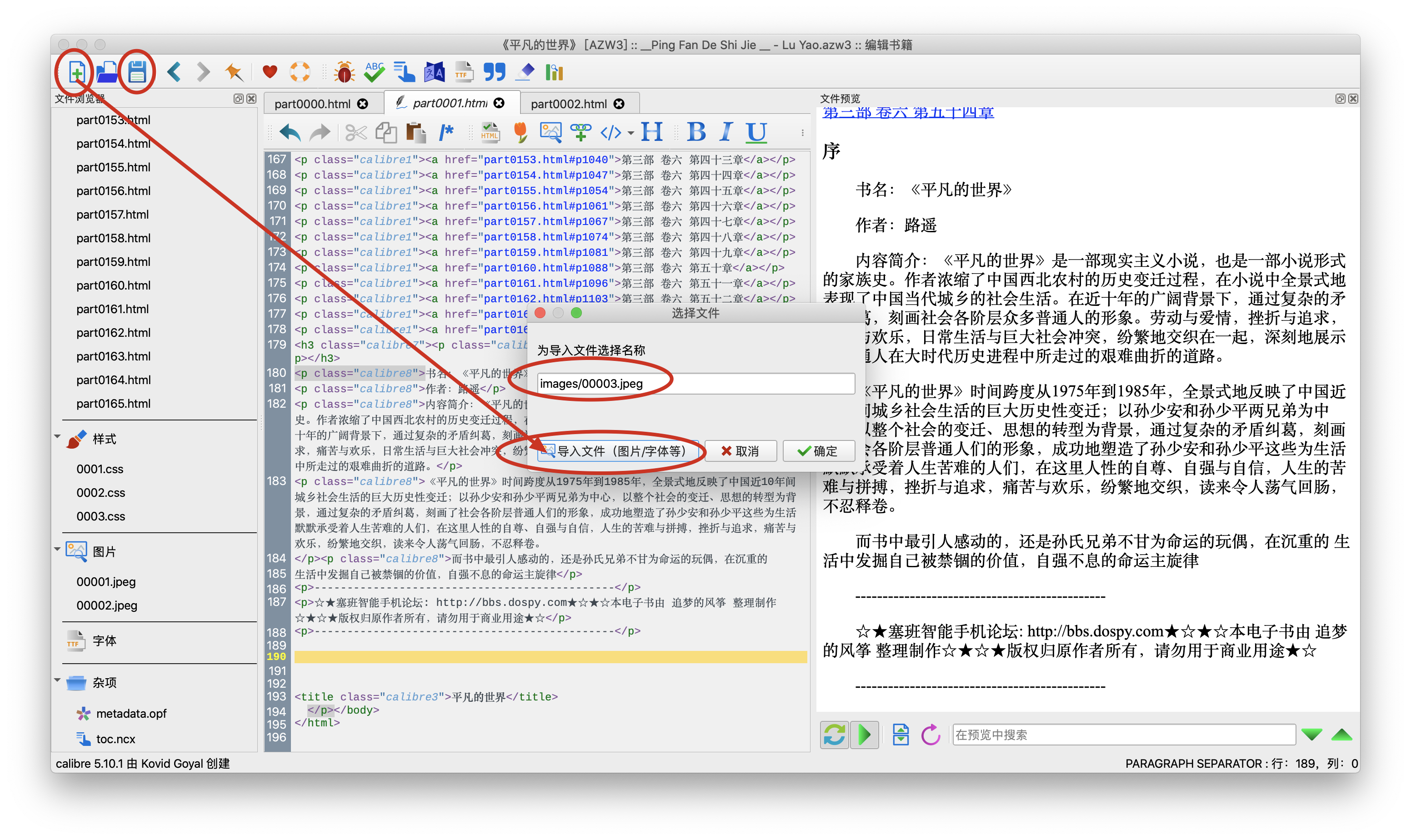Click the H heading icon
1411x840 pixels.
coord(652,132)
